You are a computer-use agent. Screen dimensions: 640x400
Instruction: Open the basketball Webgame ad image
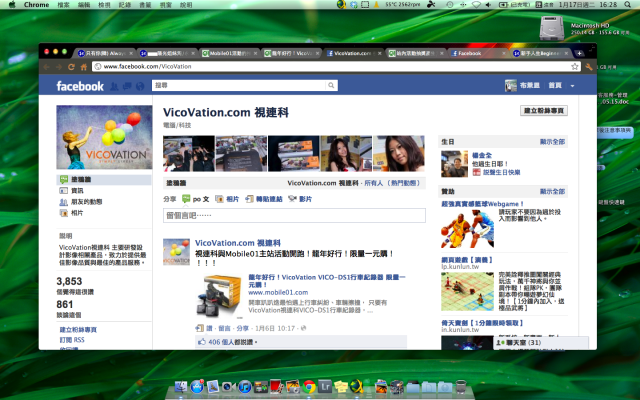(x=467, y=229)
